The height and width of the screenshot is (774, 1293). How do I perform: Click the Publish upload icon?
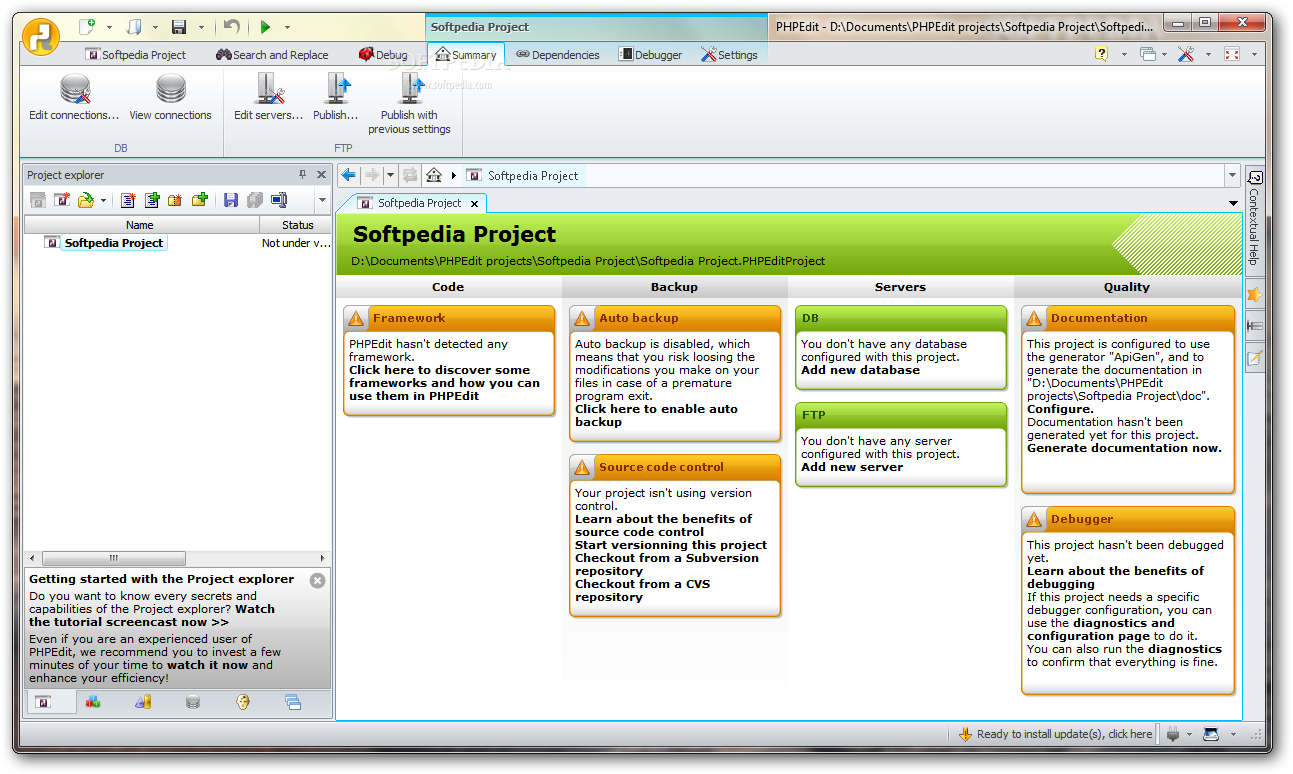click(x=337, y=90)
